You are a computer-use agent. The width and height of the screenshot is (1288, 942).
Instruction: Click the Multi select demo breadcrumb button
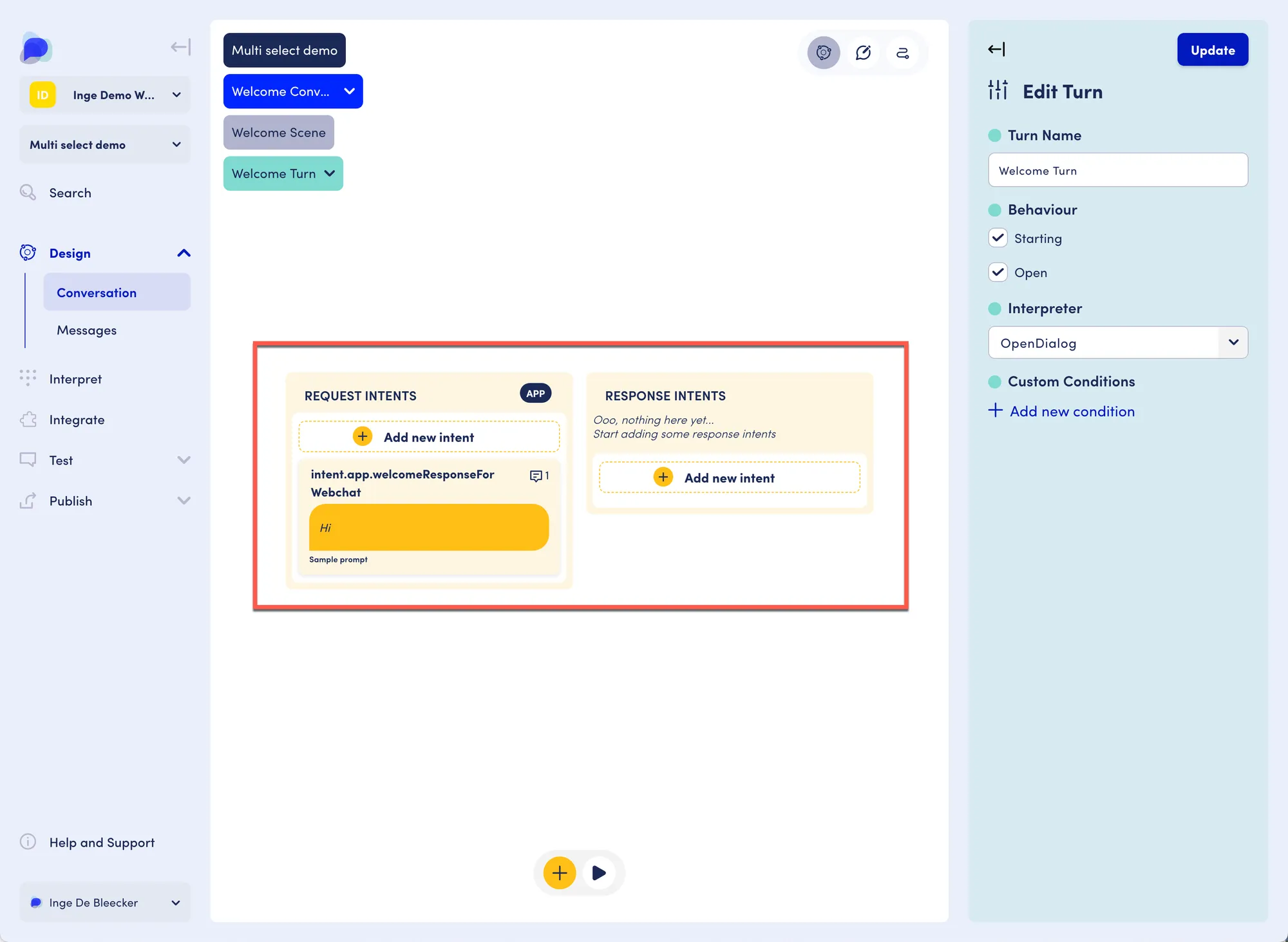284,50
